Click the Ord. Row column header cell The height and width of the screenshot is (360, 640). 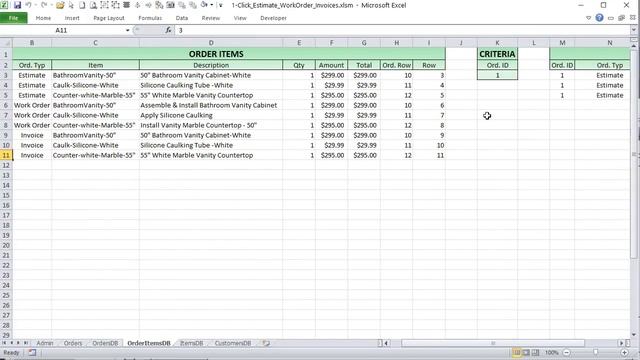pyautogui.click(x=396, y=65)
